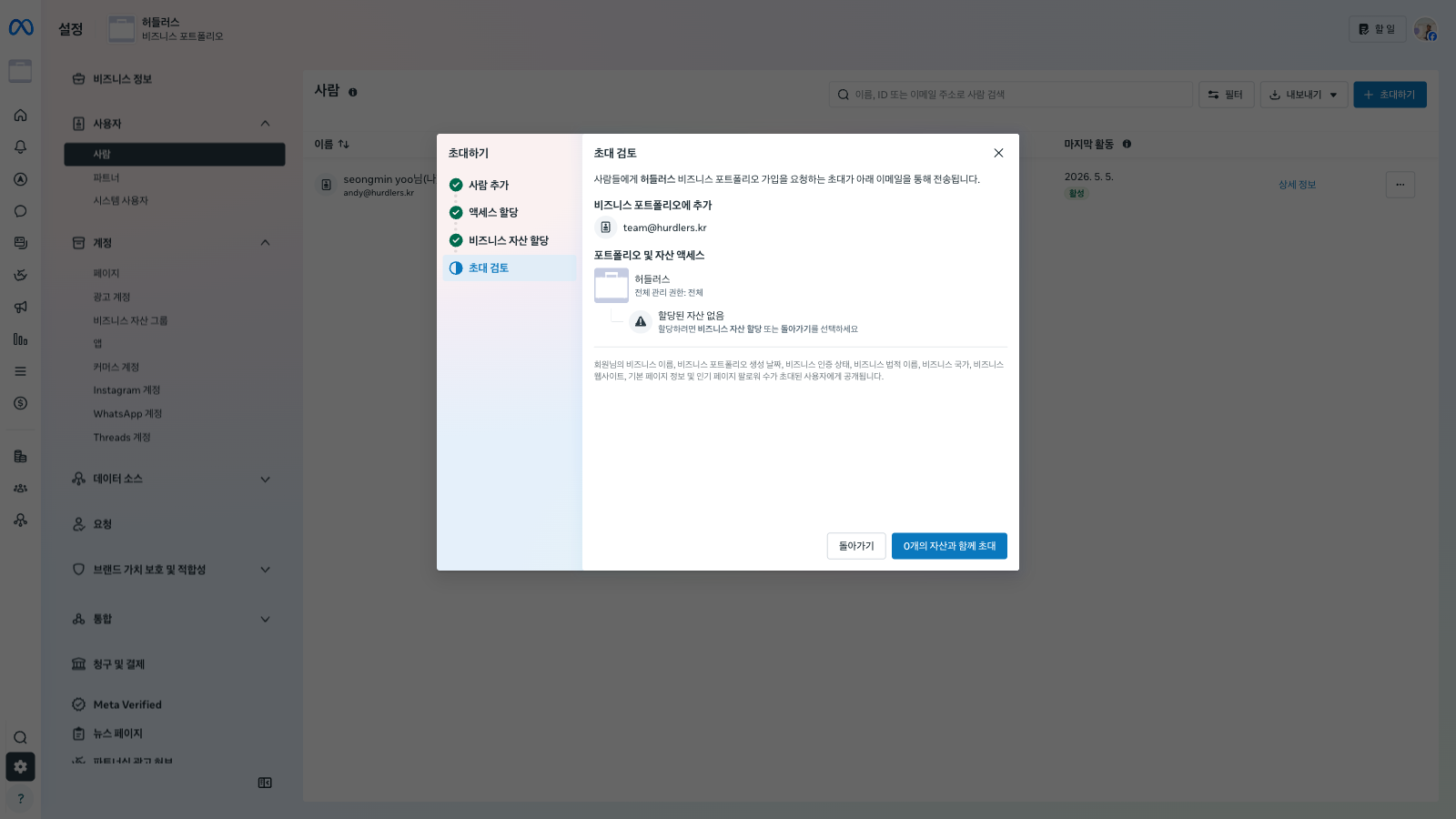Click the user profile avatar at top right
Screen dimensions: 1456x819
(1425, 29)
